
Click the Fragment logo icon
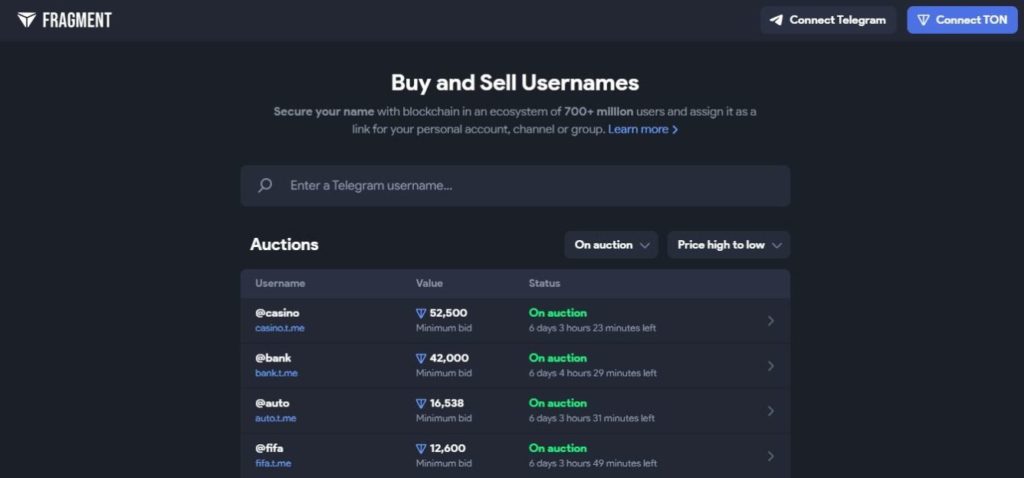pyautogui.click(x=27, y=20)
